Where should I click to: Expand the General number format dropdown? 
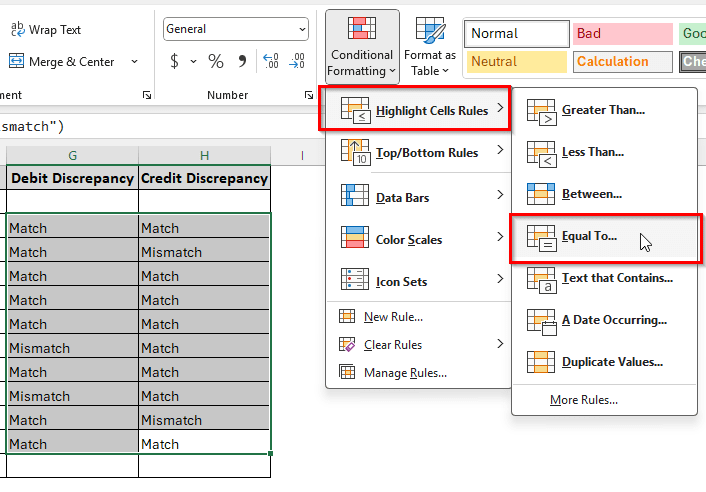coord(302,30)
